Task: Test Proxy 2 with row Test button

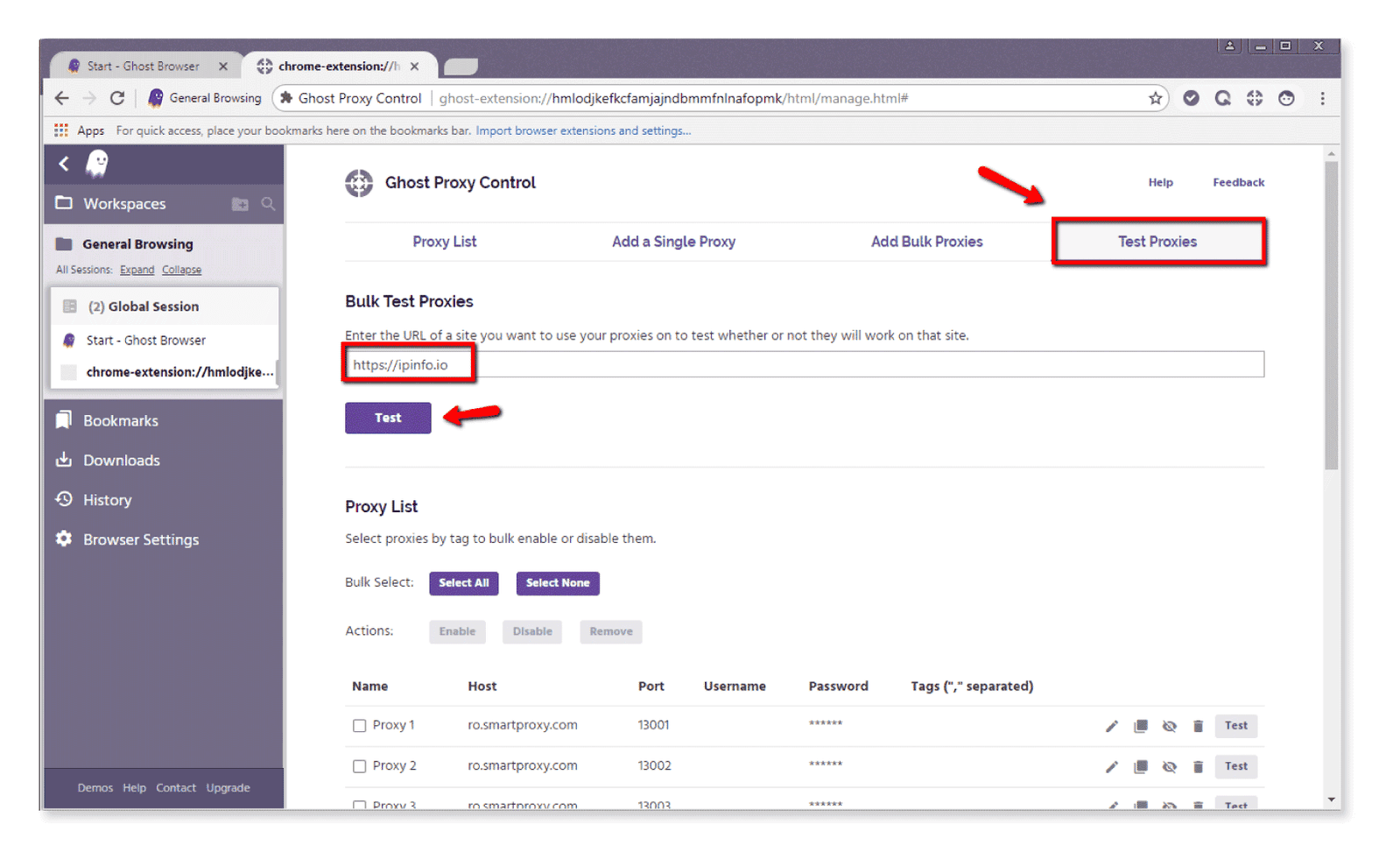Action: (x=1235, y=766)
